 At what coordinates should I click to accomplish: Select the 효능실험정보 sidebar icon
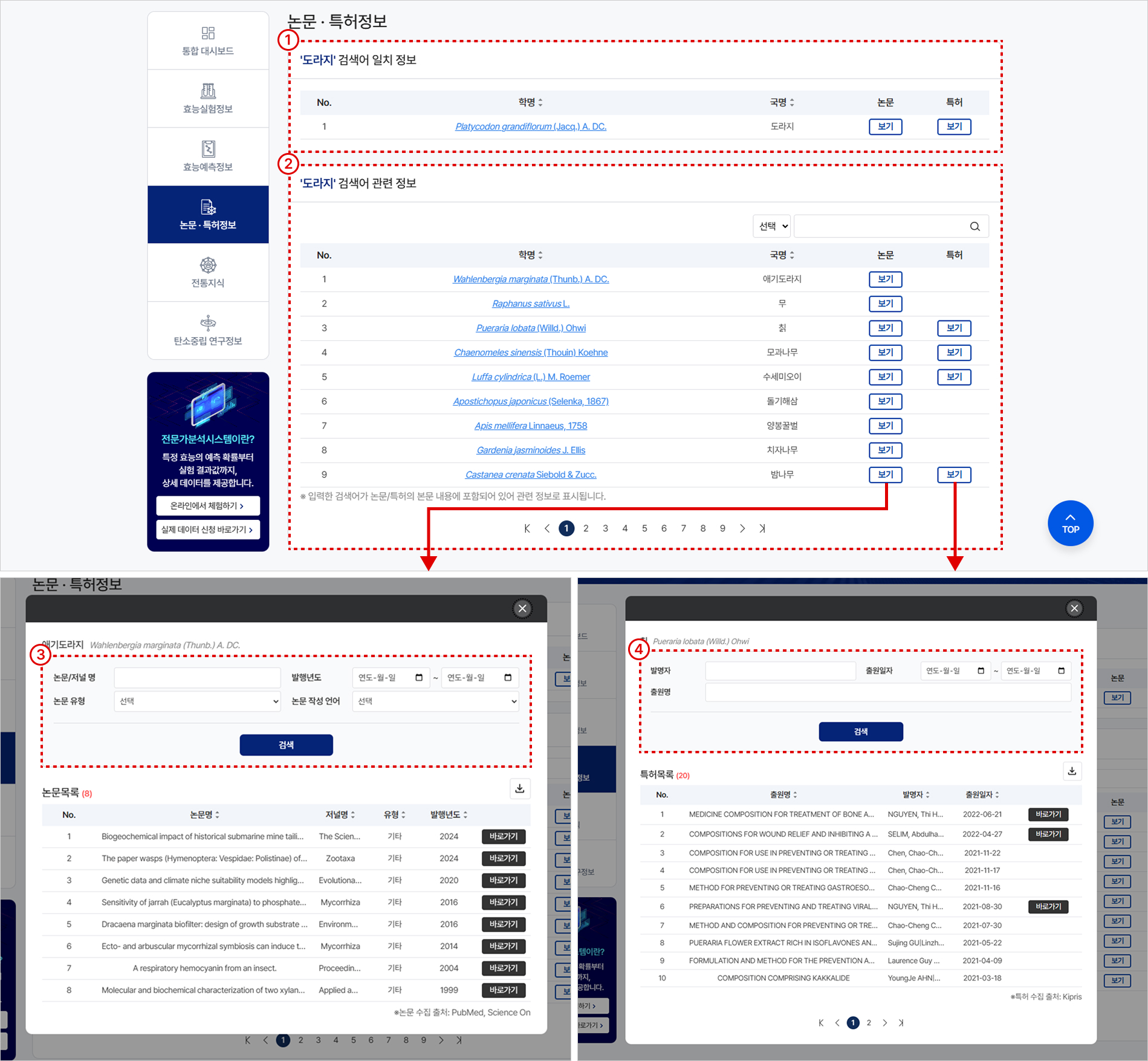[x=208, y=99]
